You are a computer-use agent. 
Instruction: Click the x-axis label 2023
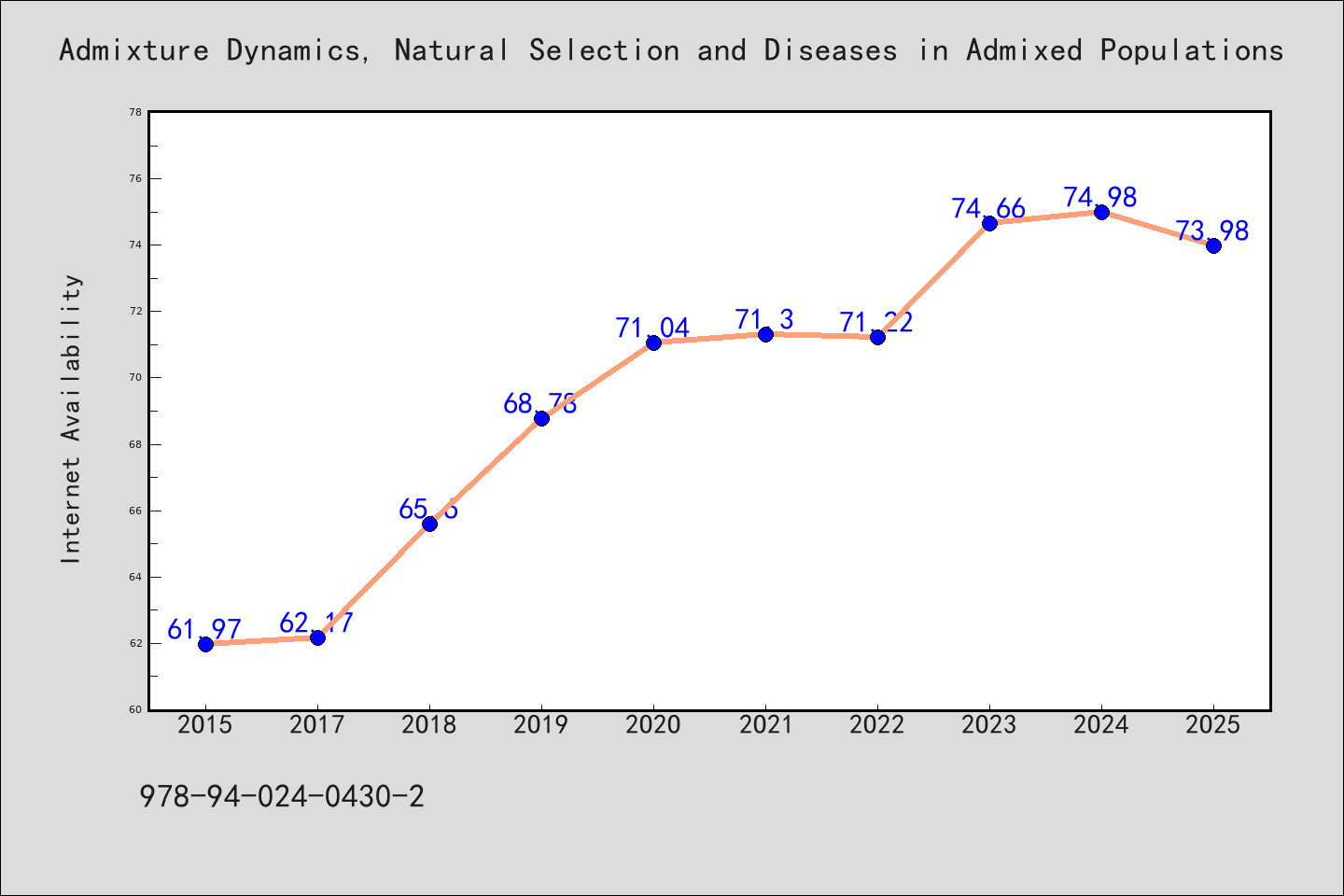tap(989, 725)
